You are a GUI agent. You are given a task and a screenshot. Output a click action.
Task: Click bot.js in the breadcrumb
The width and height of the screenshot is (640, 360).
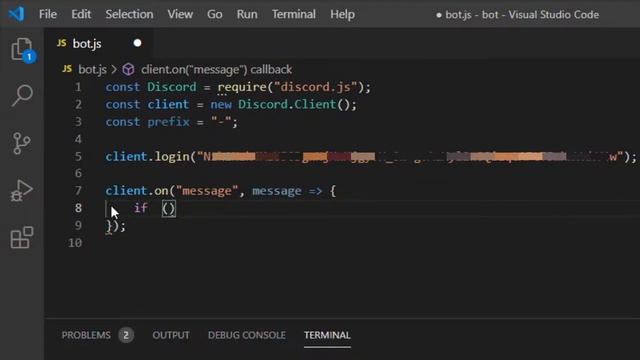(x=92, y=69)
